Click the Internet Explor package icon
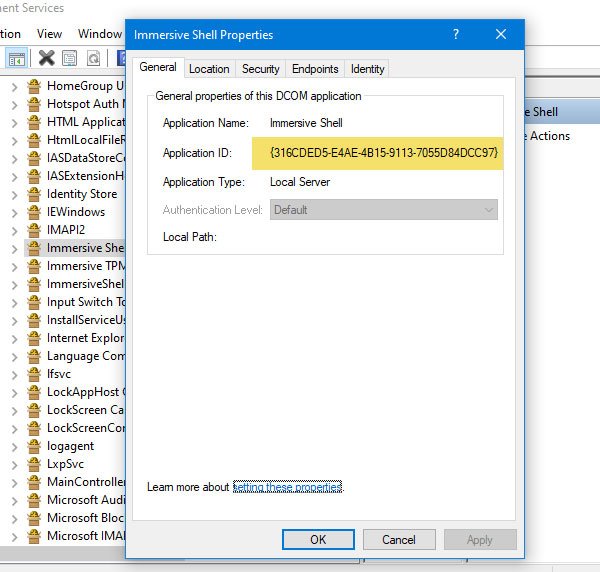The height and width of the screenshot is (572, 600). pos(34,338)
